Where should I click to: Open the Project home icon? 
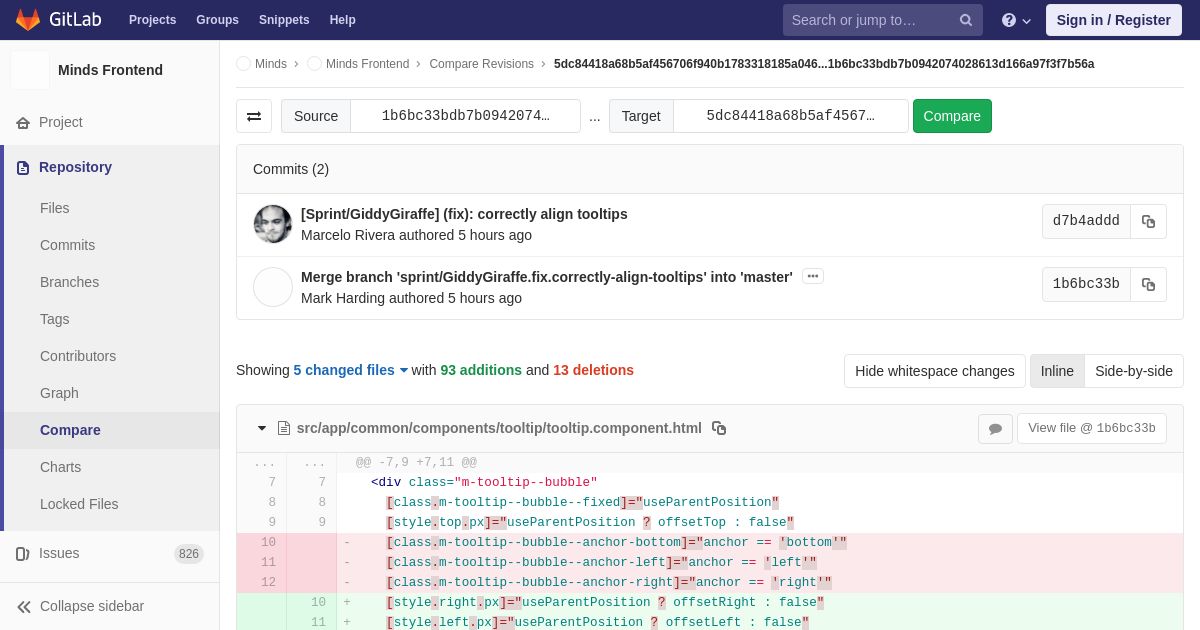tap(23, 123)
